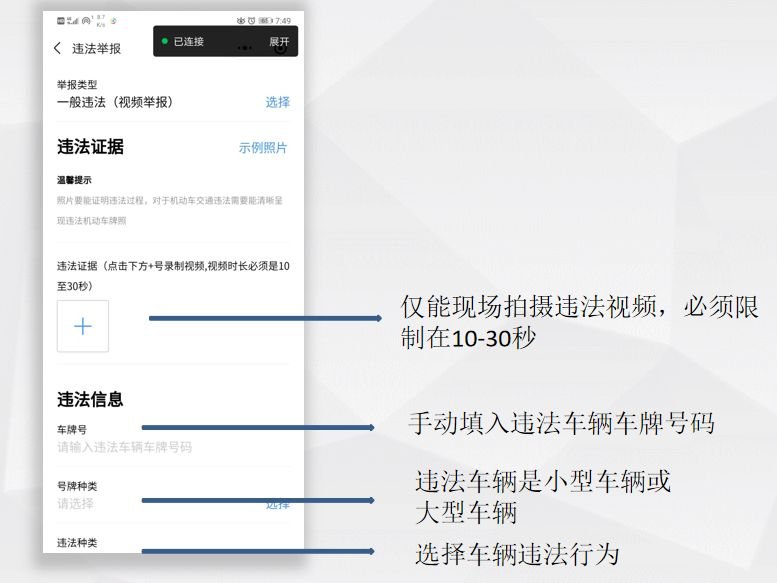The image size is (777, 583).
Task: Tap the 违法信息 section heading
Action: 90,399
